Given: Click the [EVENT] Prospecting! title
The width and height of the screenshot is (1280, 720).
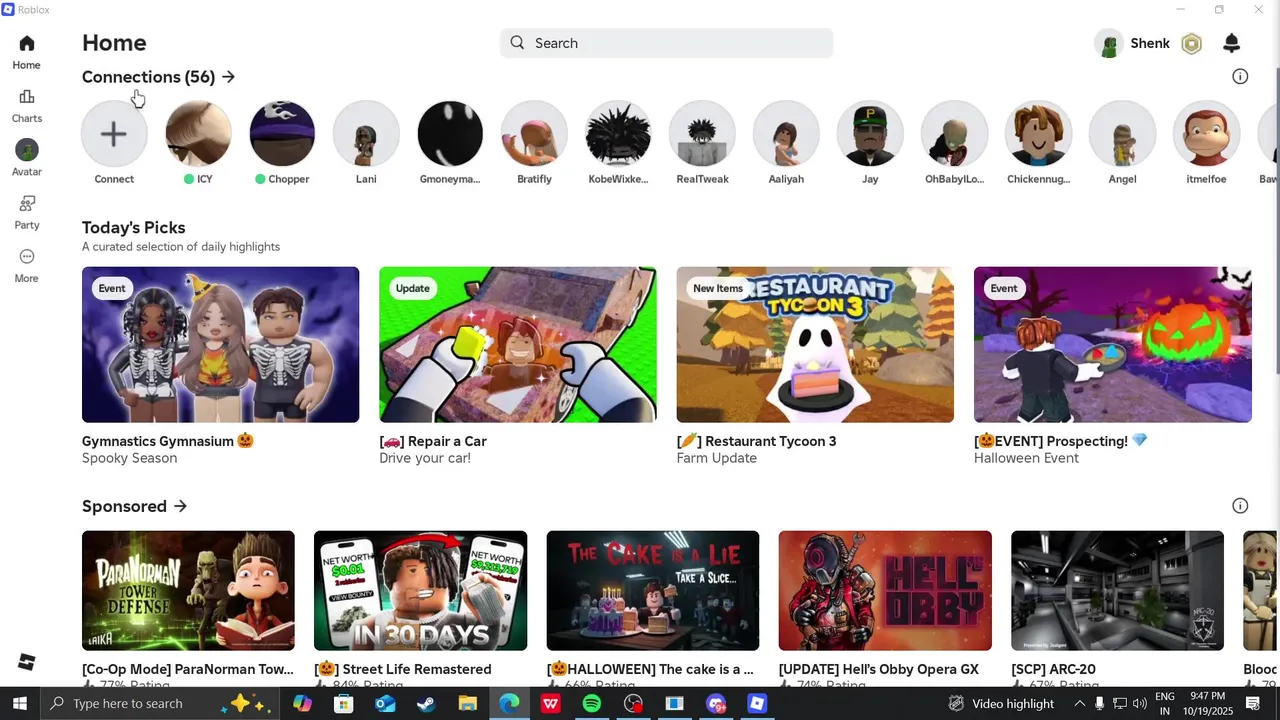Looking at the screenshot, I should (1061, 441).
